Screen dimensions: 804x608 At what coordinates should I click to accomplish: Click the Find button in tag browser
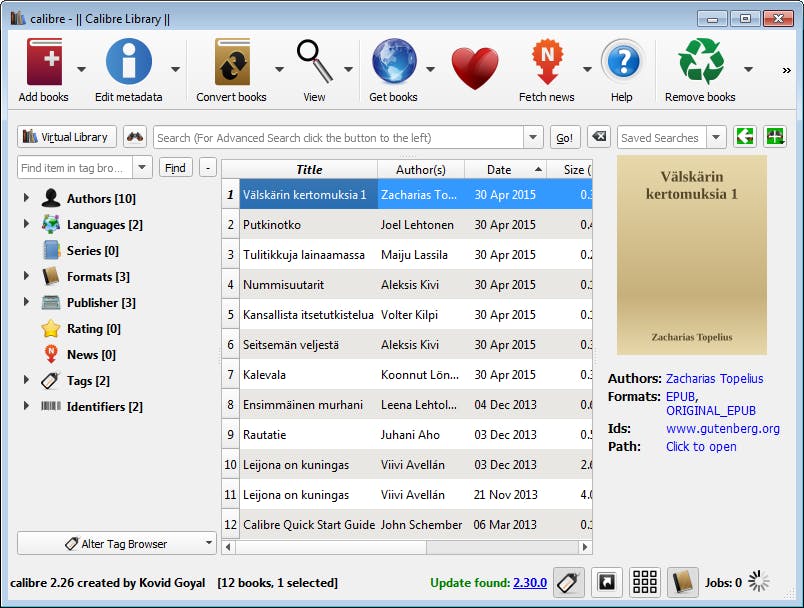click(x=175, y=168)
